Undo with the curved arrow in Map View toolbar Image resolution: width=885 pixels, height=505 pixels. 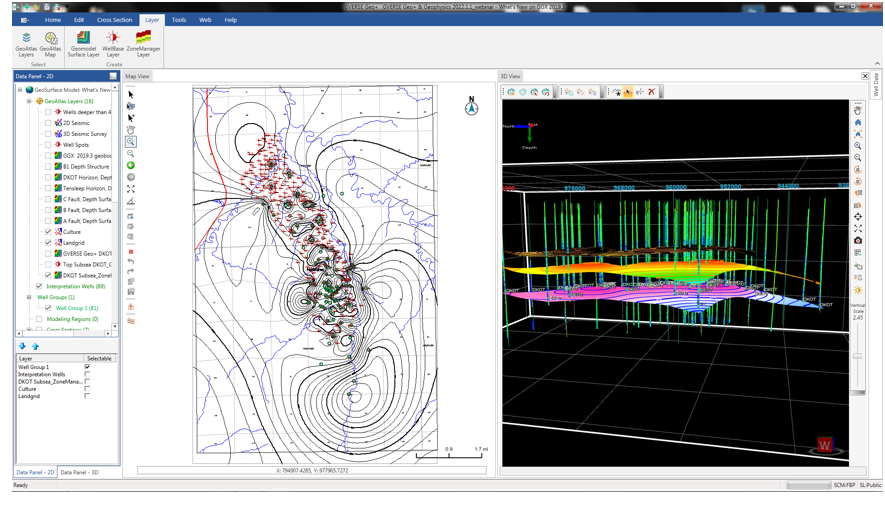click(x=131, y=262)
